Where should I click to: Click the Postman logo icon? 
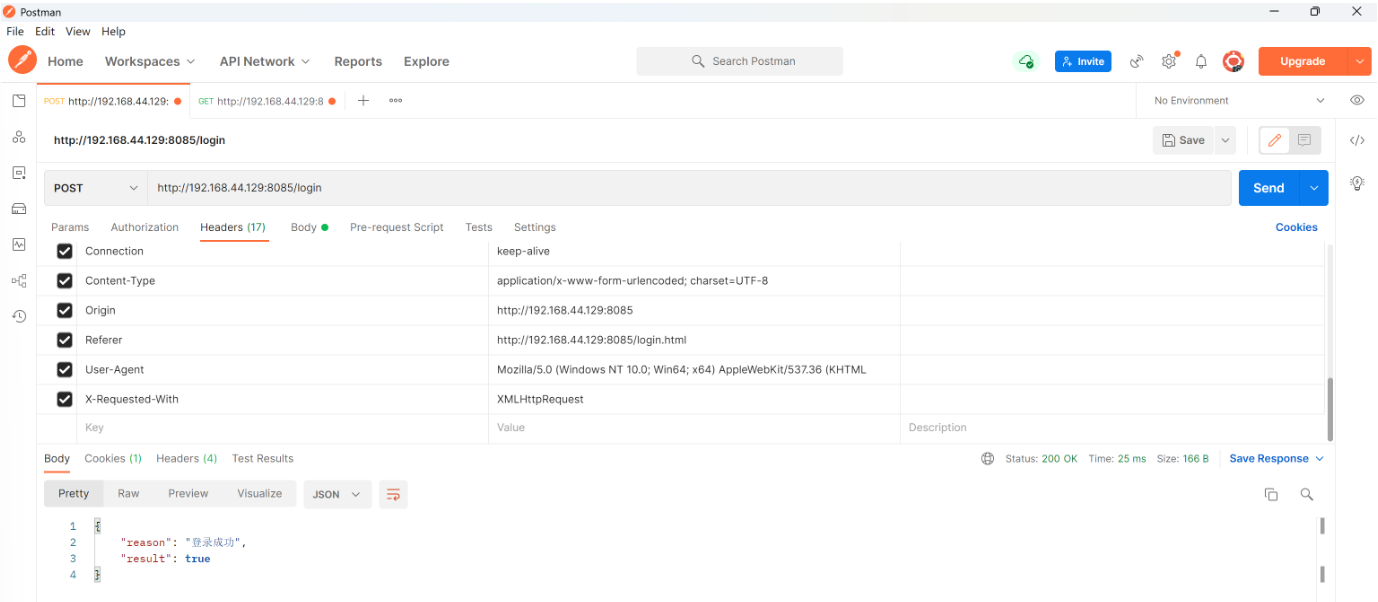(22, 60)
